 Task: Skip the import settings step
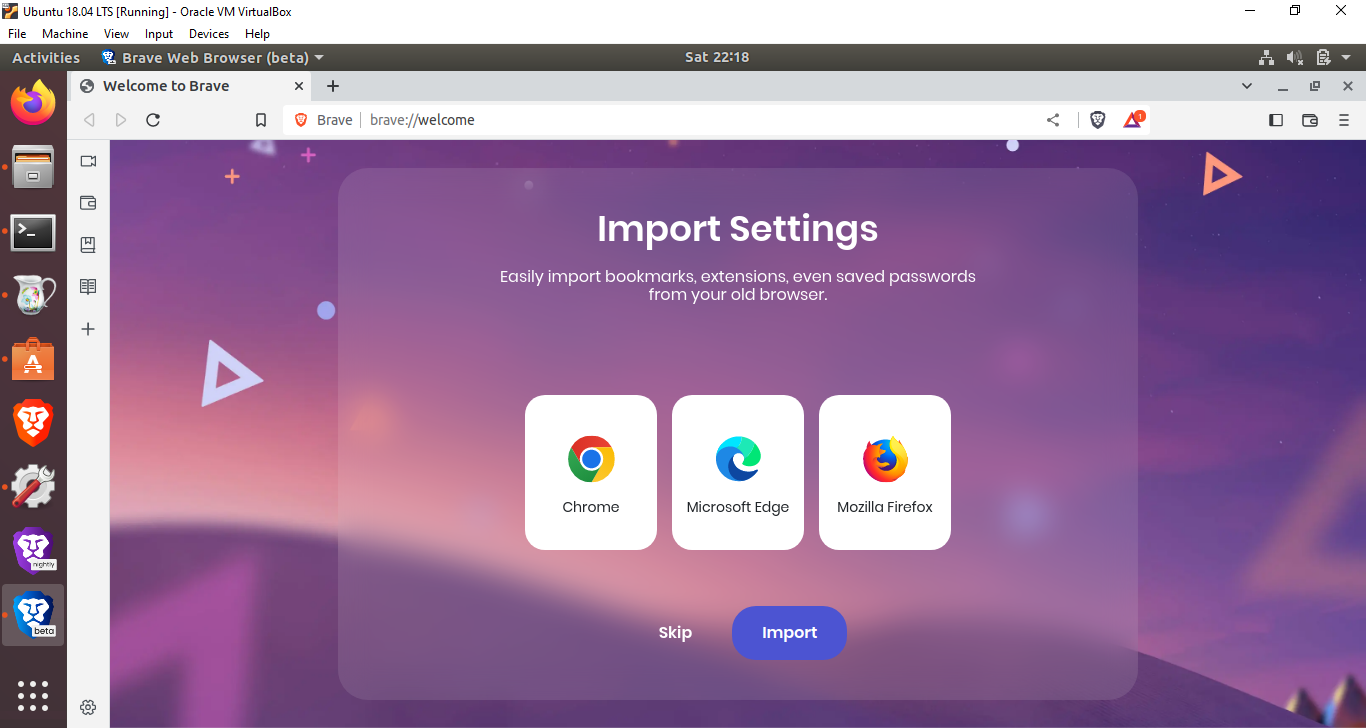675,632
